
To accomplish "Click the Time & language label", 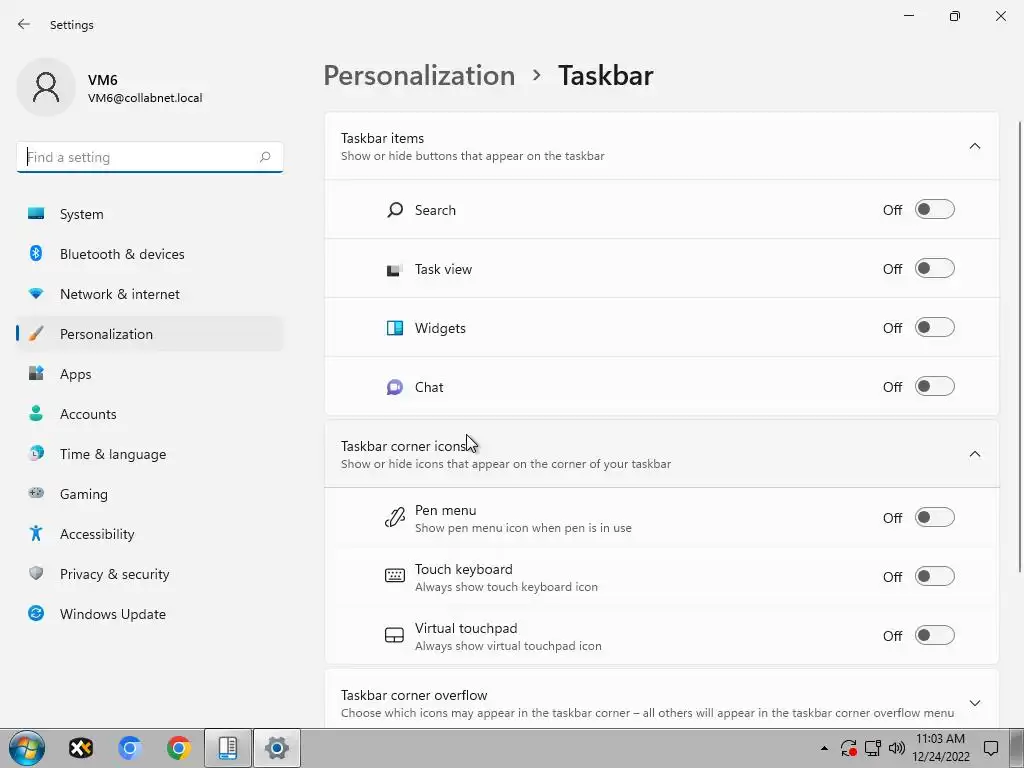I will pyautogui.click(x=113, y=454).
